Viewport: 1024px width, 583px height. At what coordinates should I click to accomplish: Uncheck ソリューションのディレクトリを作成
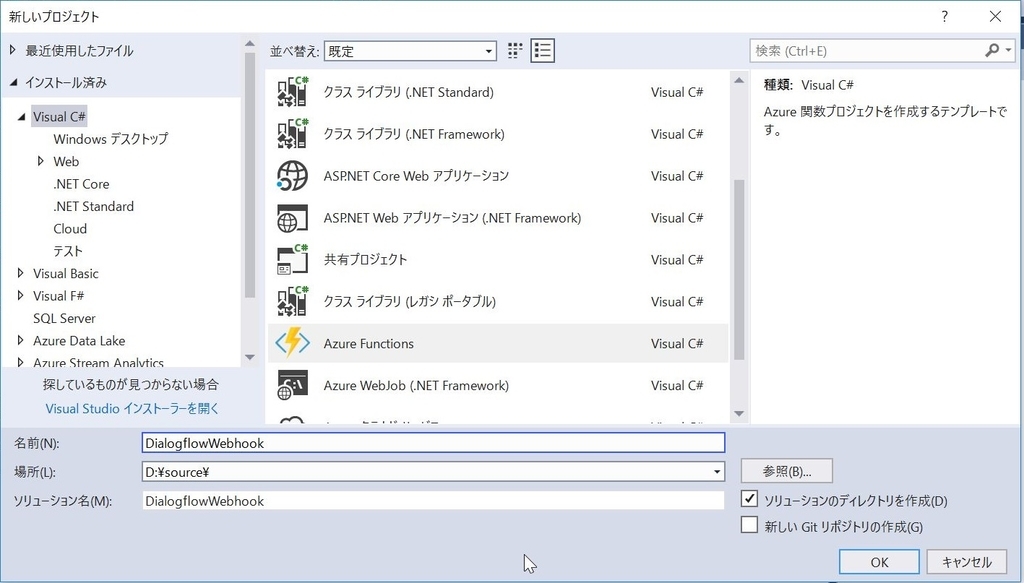[747, 500]
